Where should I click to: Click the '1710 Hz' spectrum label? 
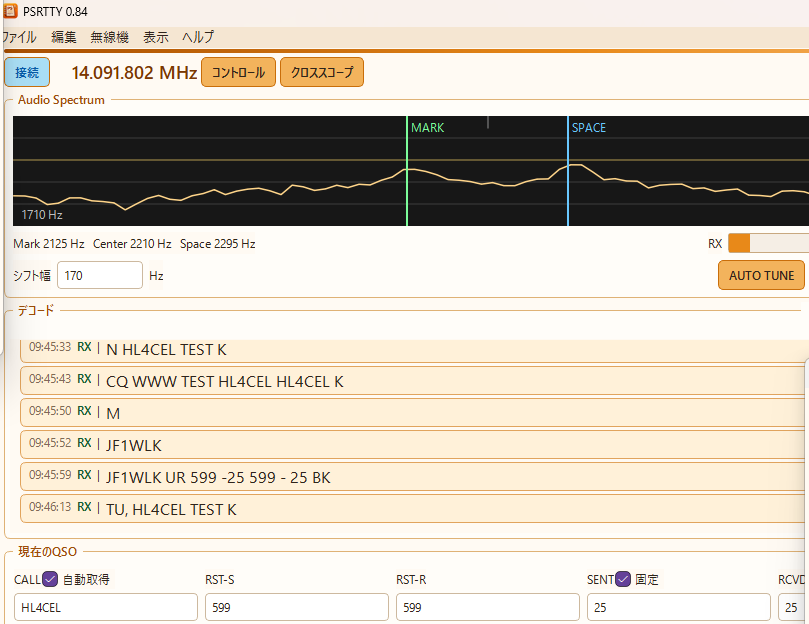[x=42, y=215]
